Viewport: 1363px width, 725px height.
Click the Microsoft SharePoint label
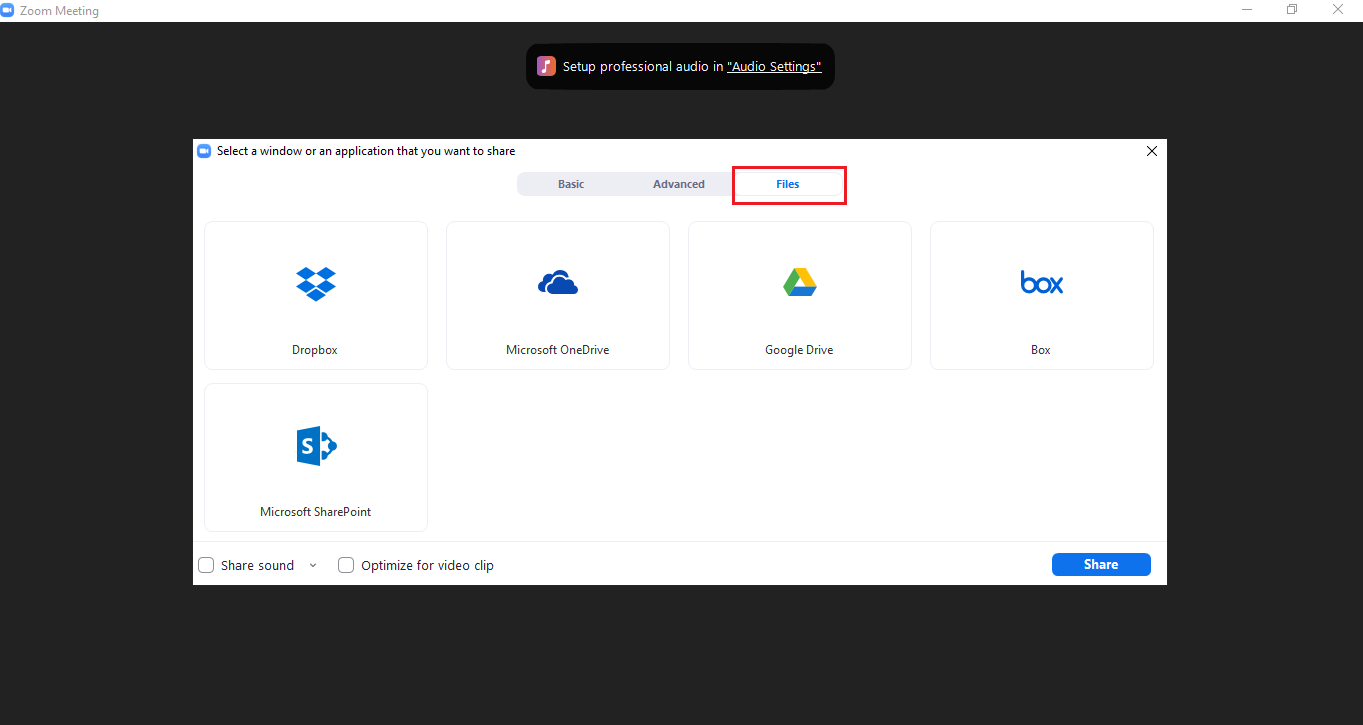point(316,512)
